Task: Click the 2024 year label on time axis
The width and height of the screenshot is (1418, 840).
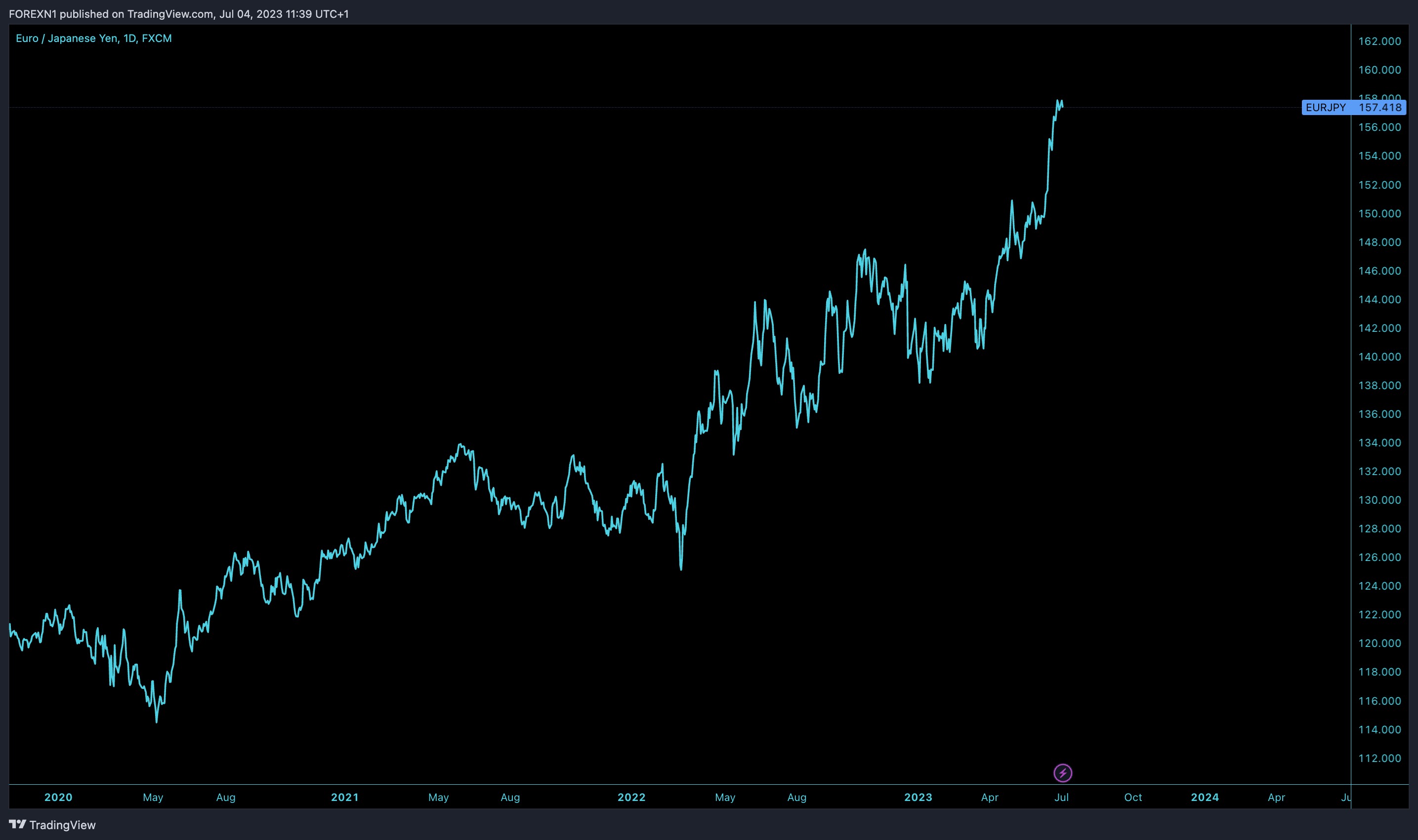Action: point(1205,798)
